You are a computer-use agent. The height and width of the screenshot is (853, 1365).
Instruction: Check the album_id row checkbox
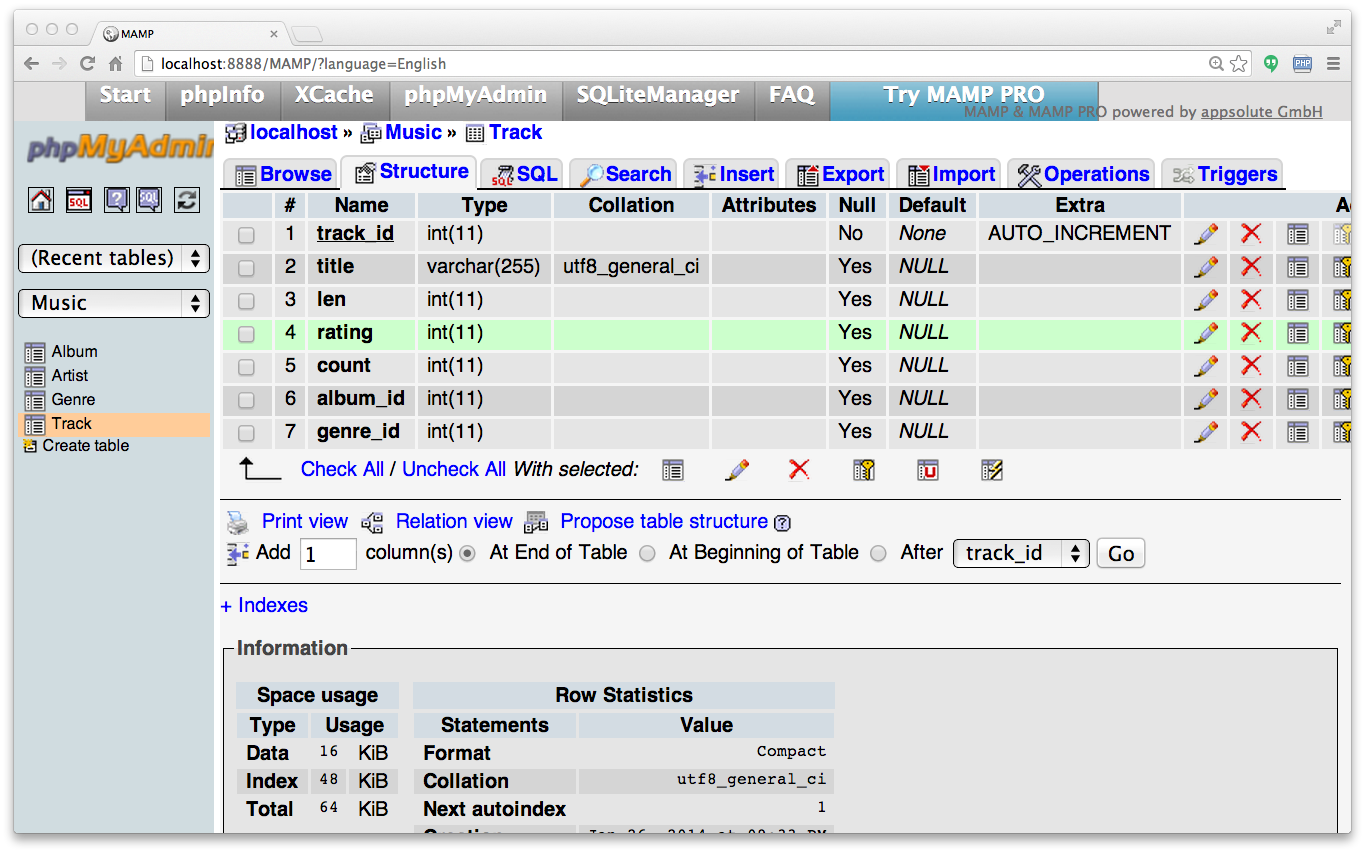pos(246,400)
